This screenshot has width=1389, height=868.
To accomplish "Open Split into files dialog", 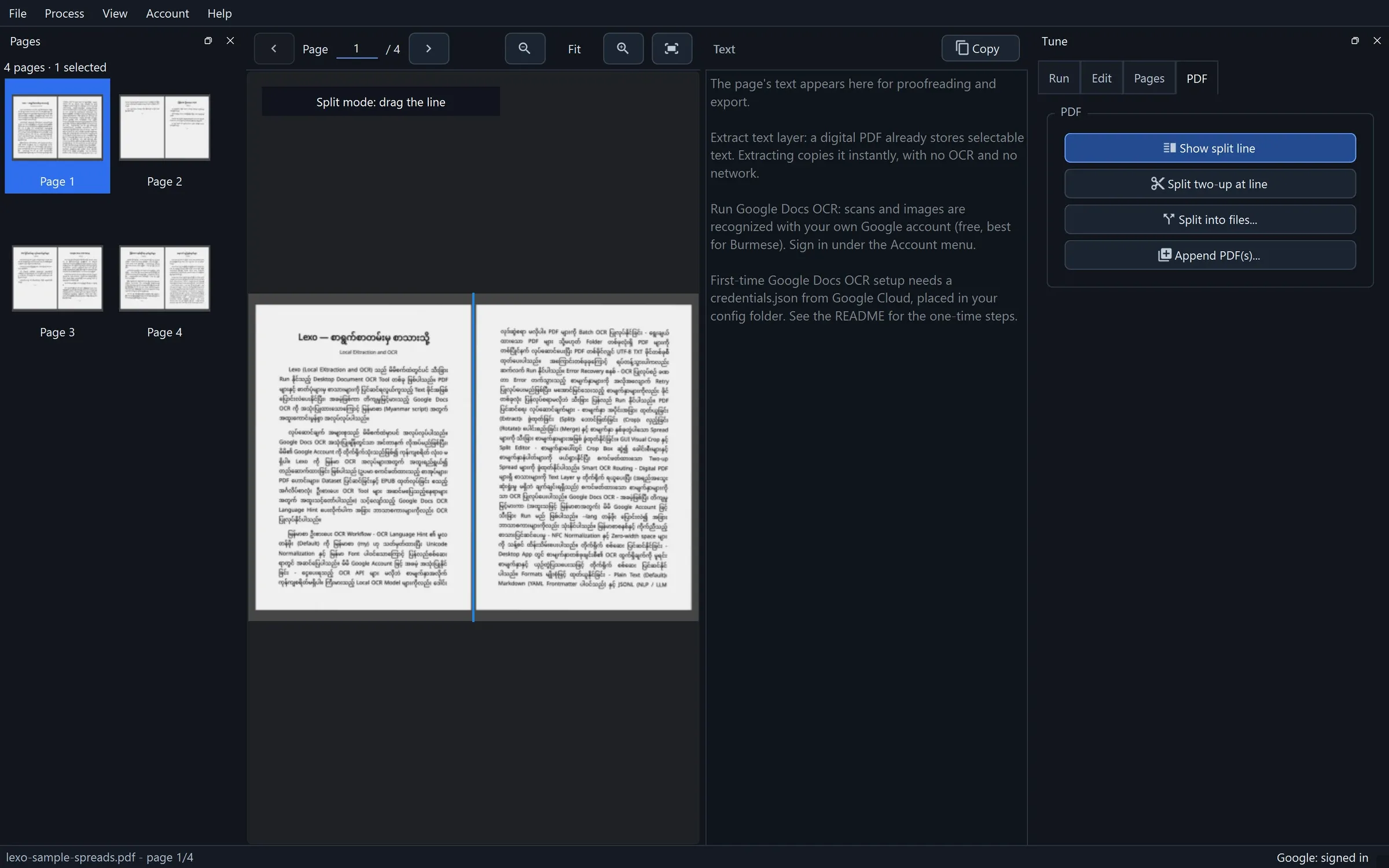I will pos(1210,220).
